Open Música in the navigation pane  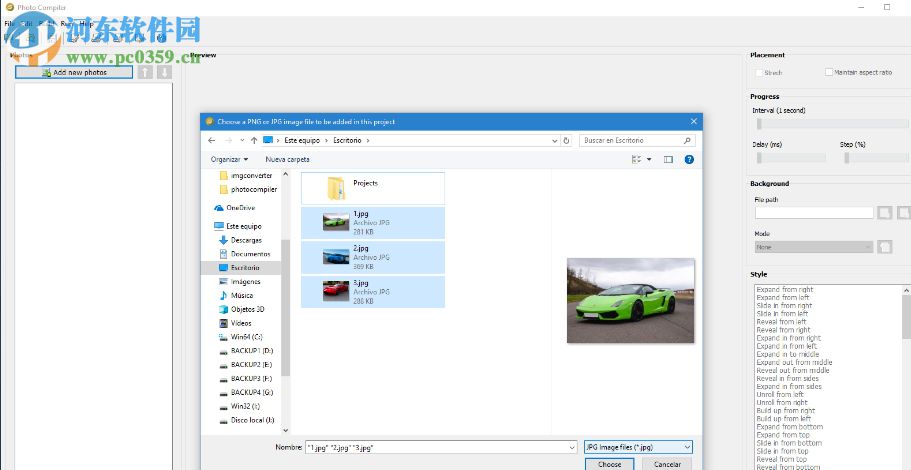pos(241,296)
